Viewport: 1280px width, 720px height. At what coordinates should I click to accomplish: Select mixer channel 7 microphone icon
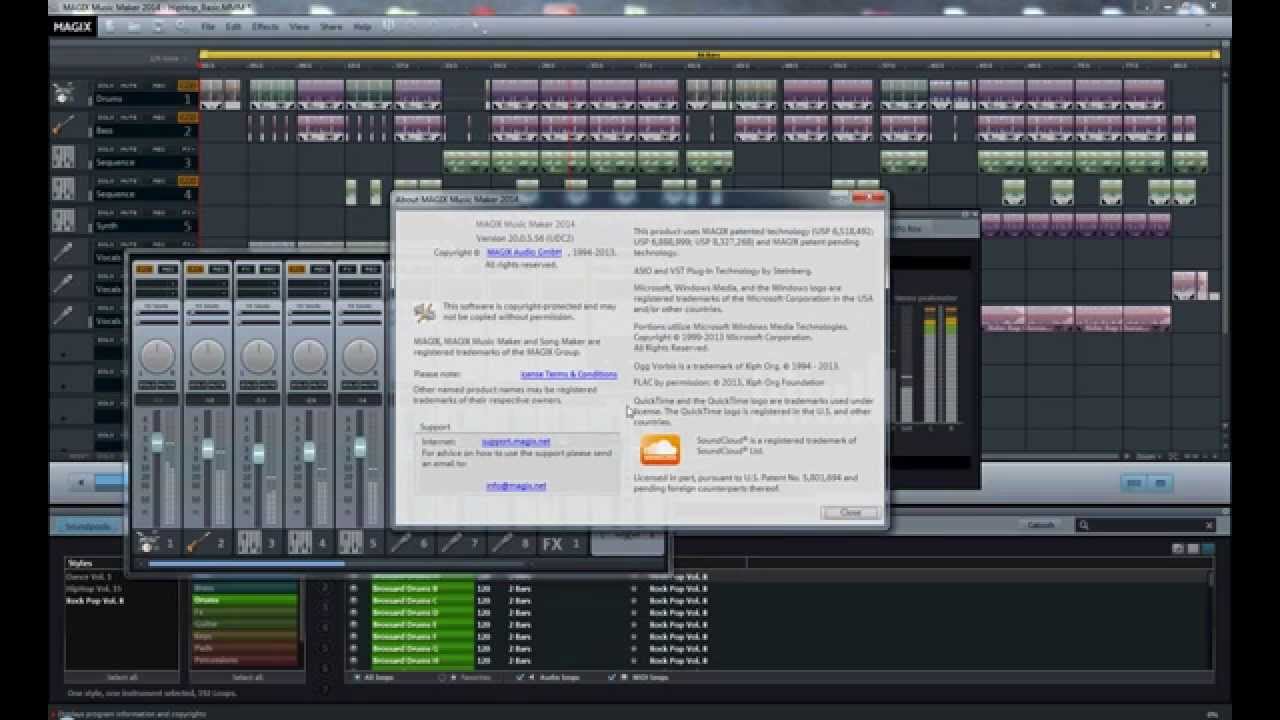(453, 543)
